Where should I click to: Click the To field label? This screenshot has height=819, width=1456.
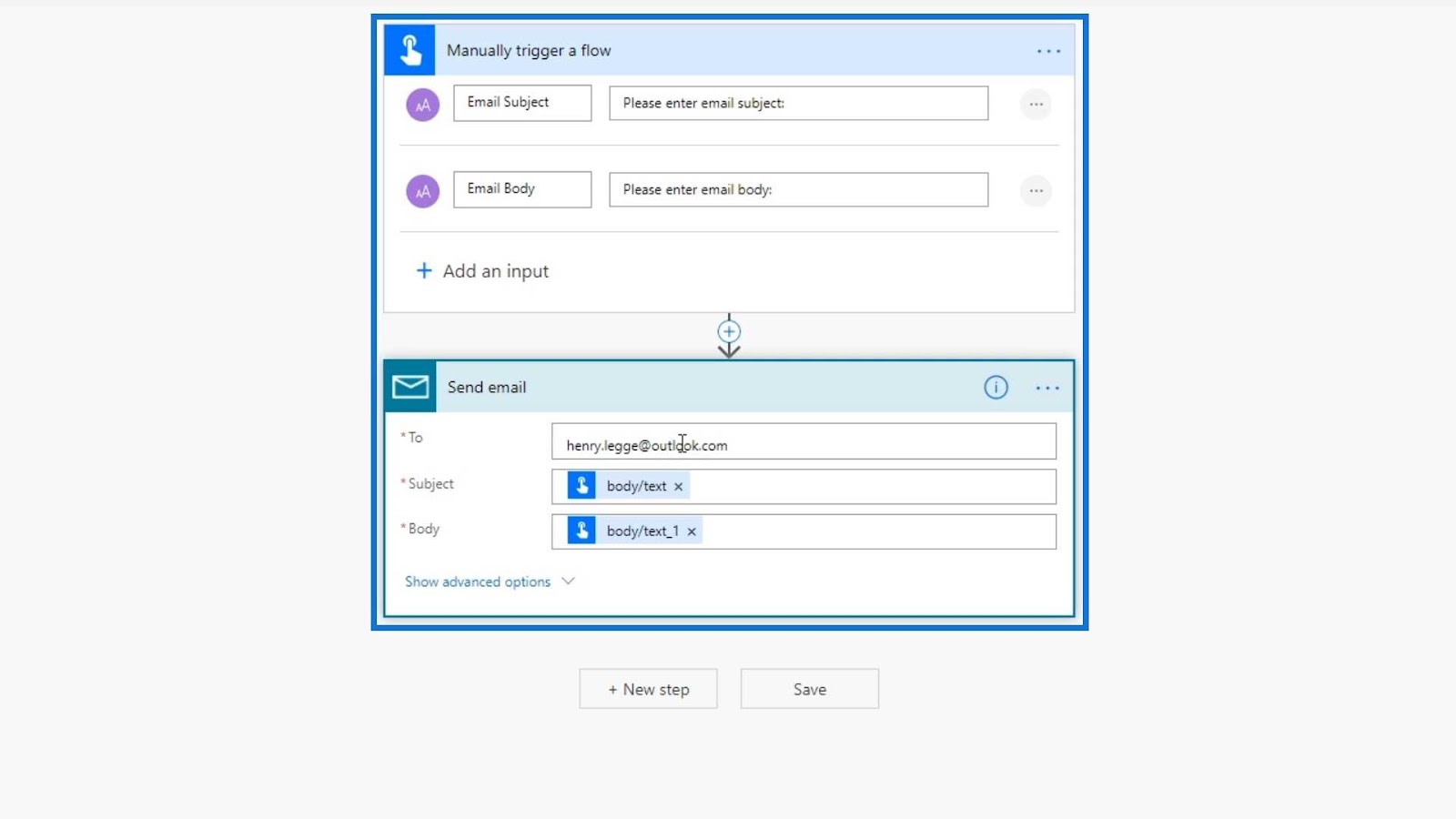[x=415, y=438]
